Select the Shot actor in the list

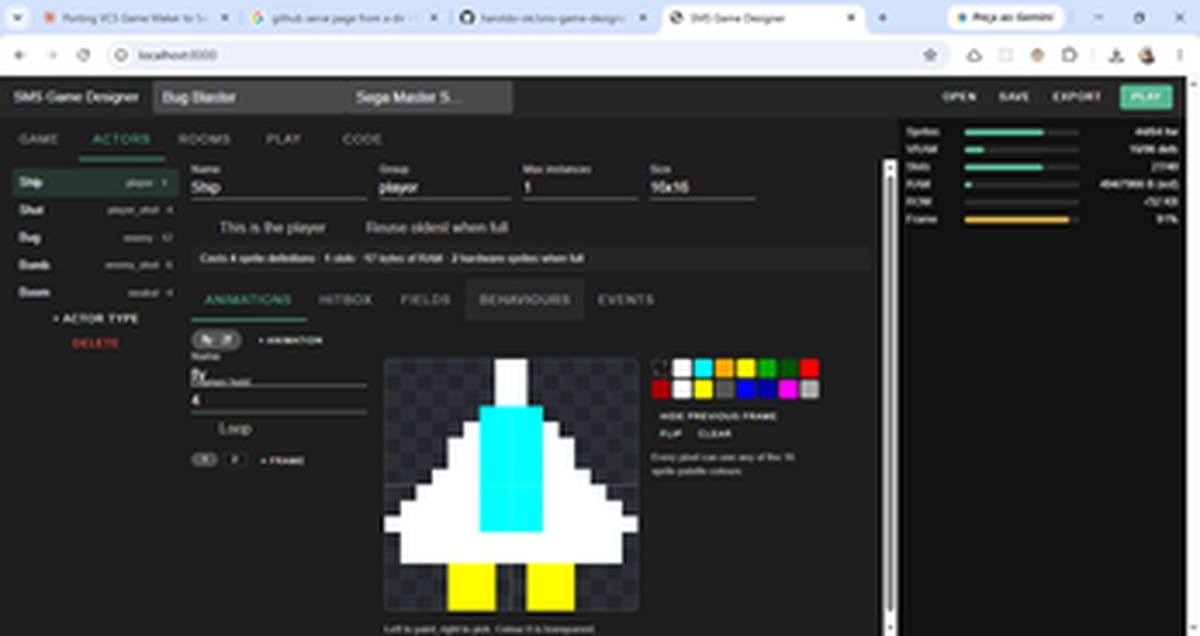[96, 210]
